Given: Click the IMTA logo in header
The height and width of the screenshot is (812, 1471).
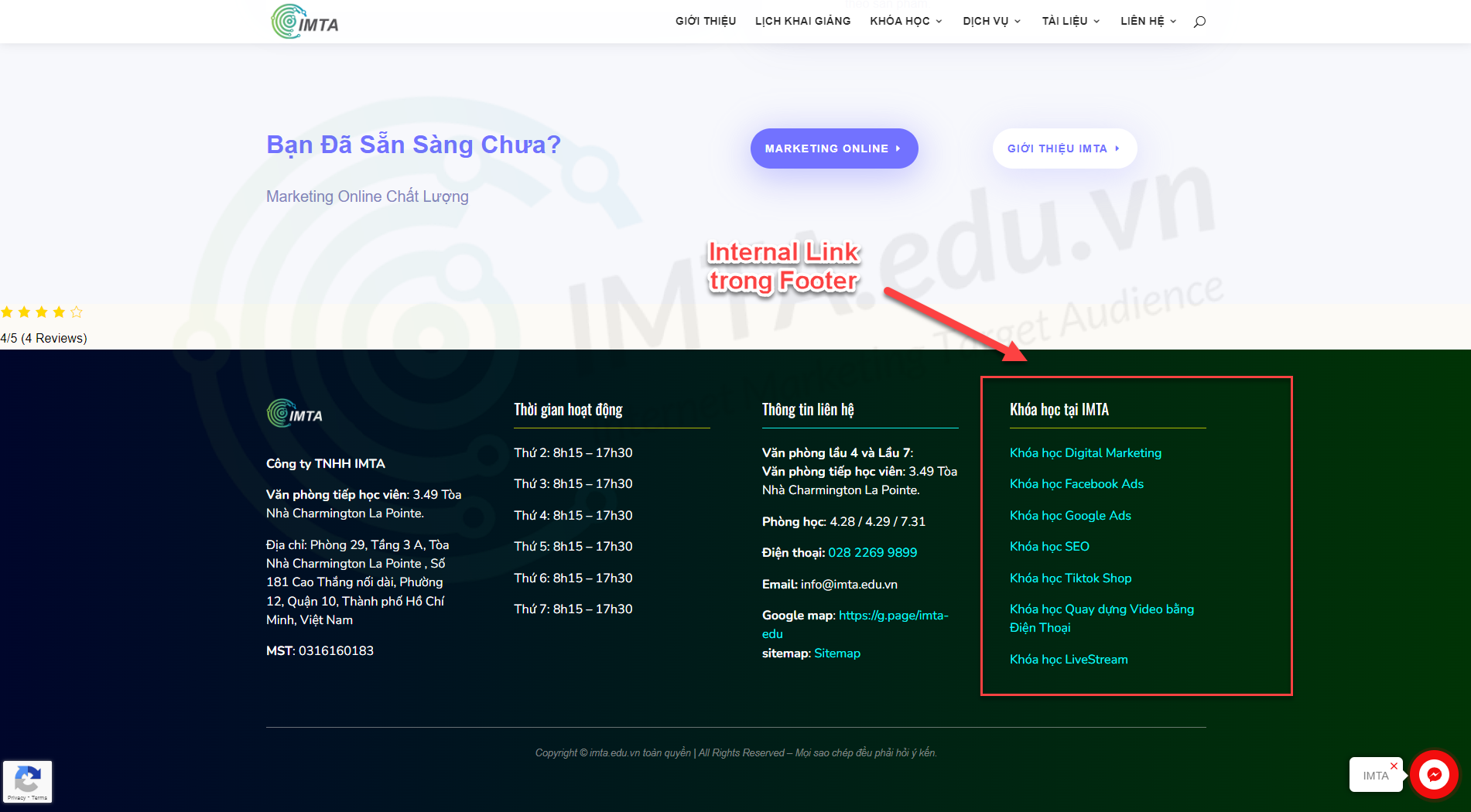Looking at the screenshot, I should click(305, 22).
